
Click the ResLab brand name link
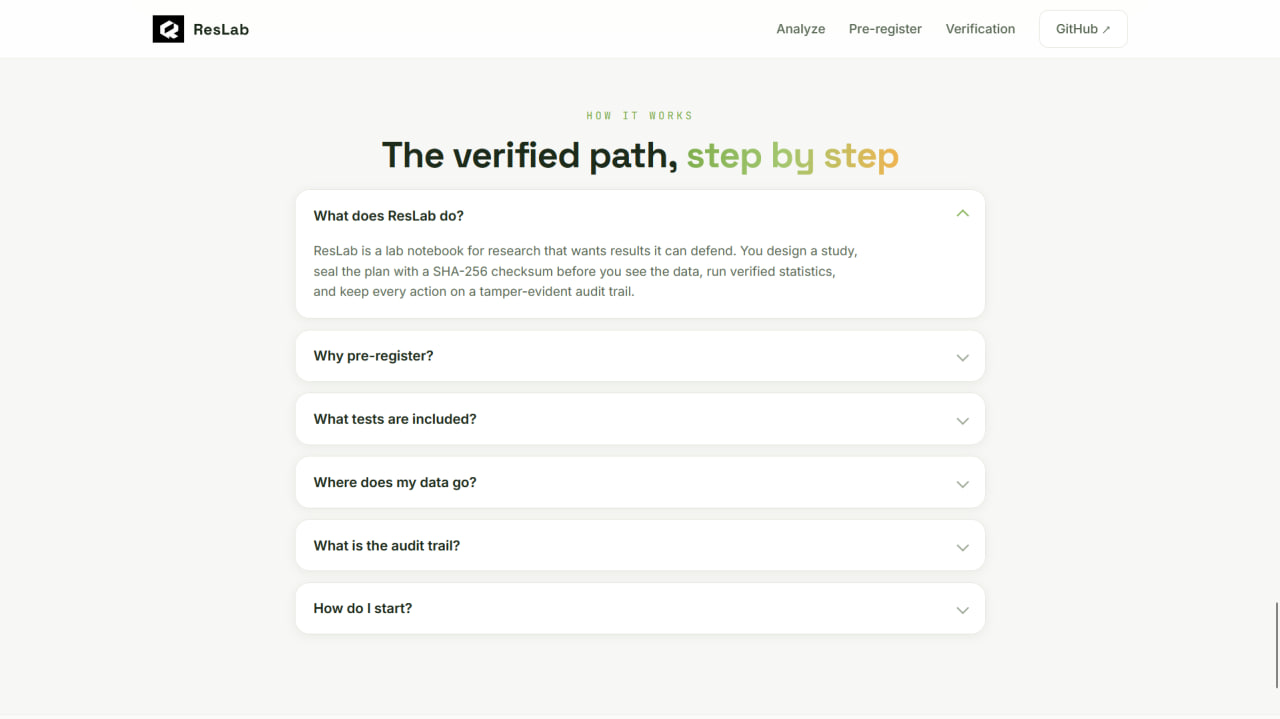(221, 29)
